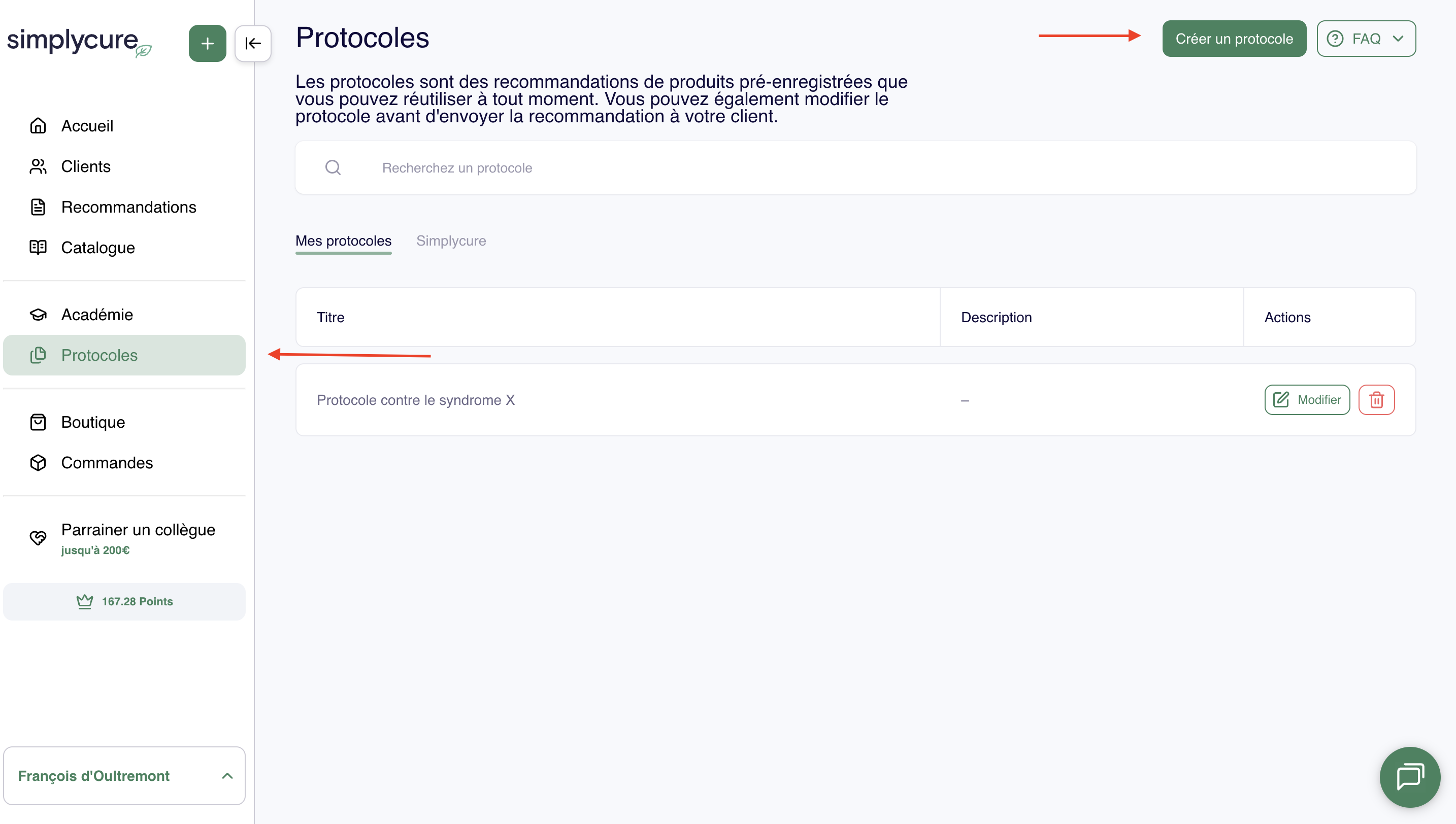Go to the Catalogue page

coord(98,248)
